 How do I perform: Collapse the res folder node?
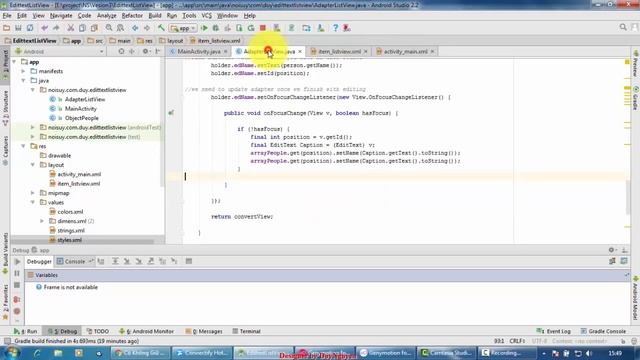[23, 146]
